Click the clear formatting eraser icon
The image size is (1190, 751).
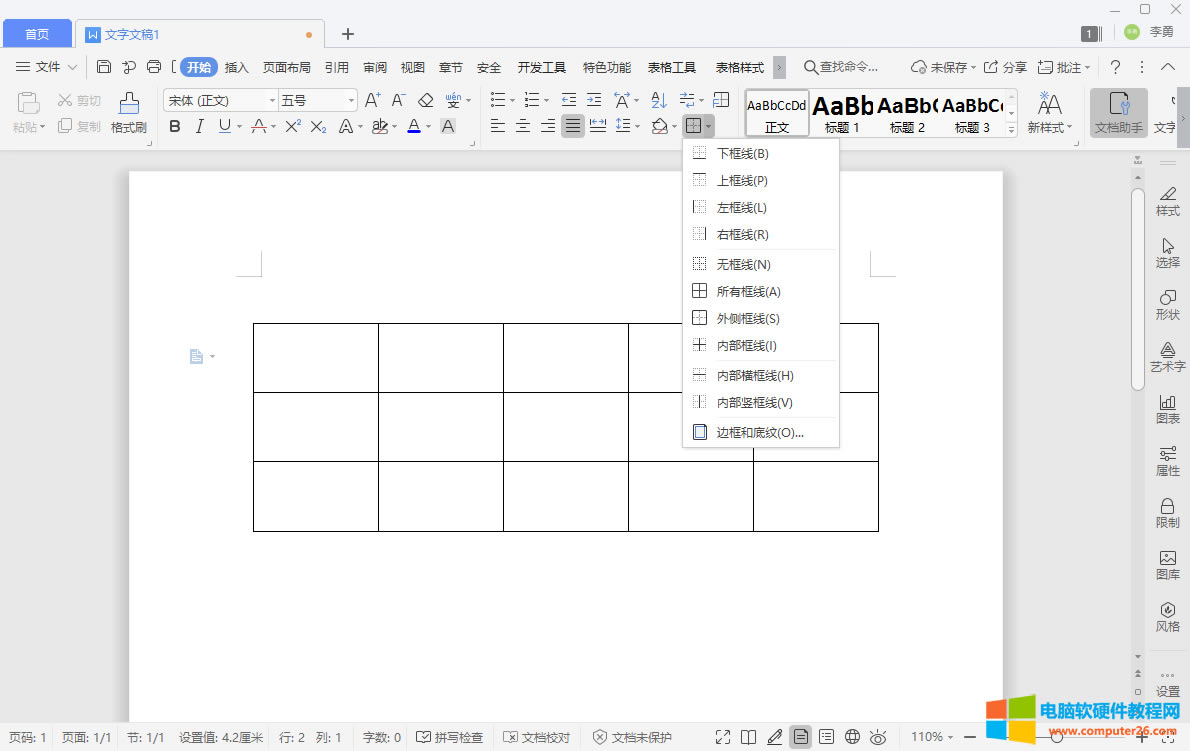pyautogui.click(x=426, y=100)
